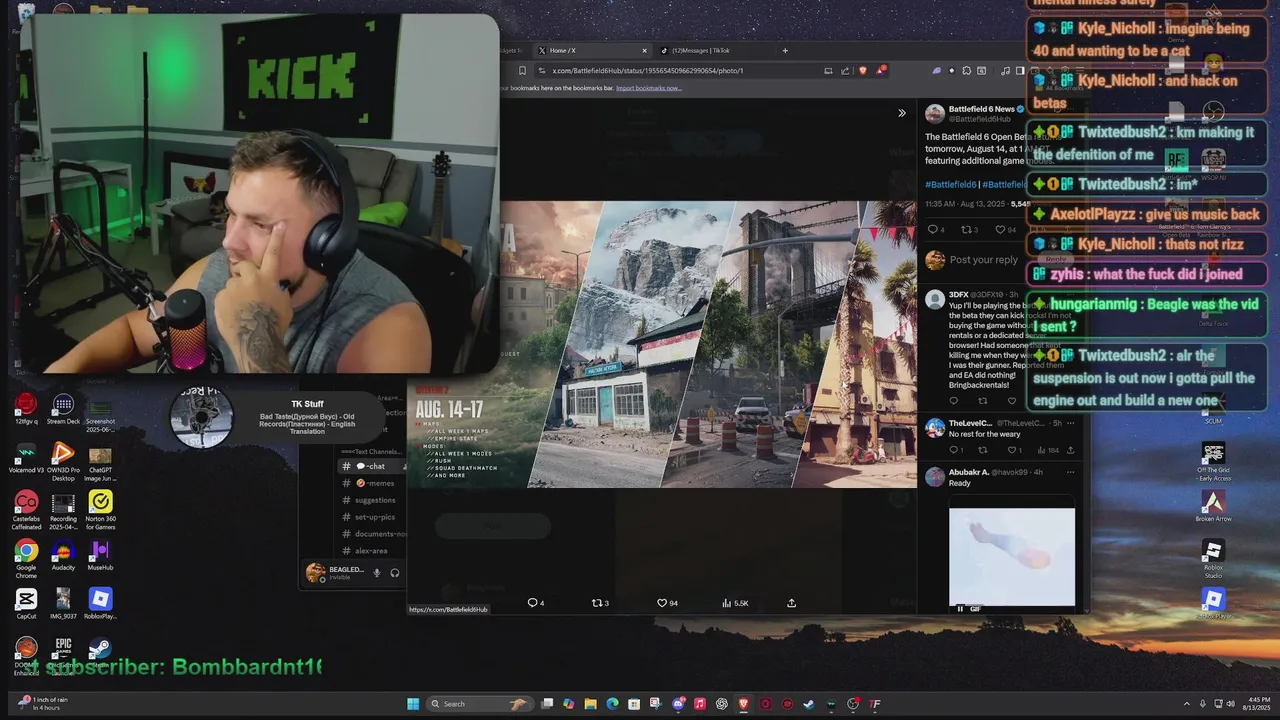Open Steam from the taskbar

click(809, 704)
